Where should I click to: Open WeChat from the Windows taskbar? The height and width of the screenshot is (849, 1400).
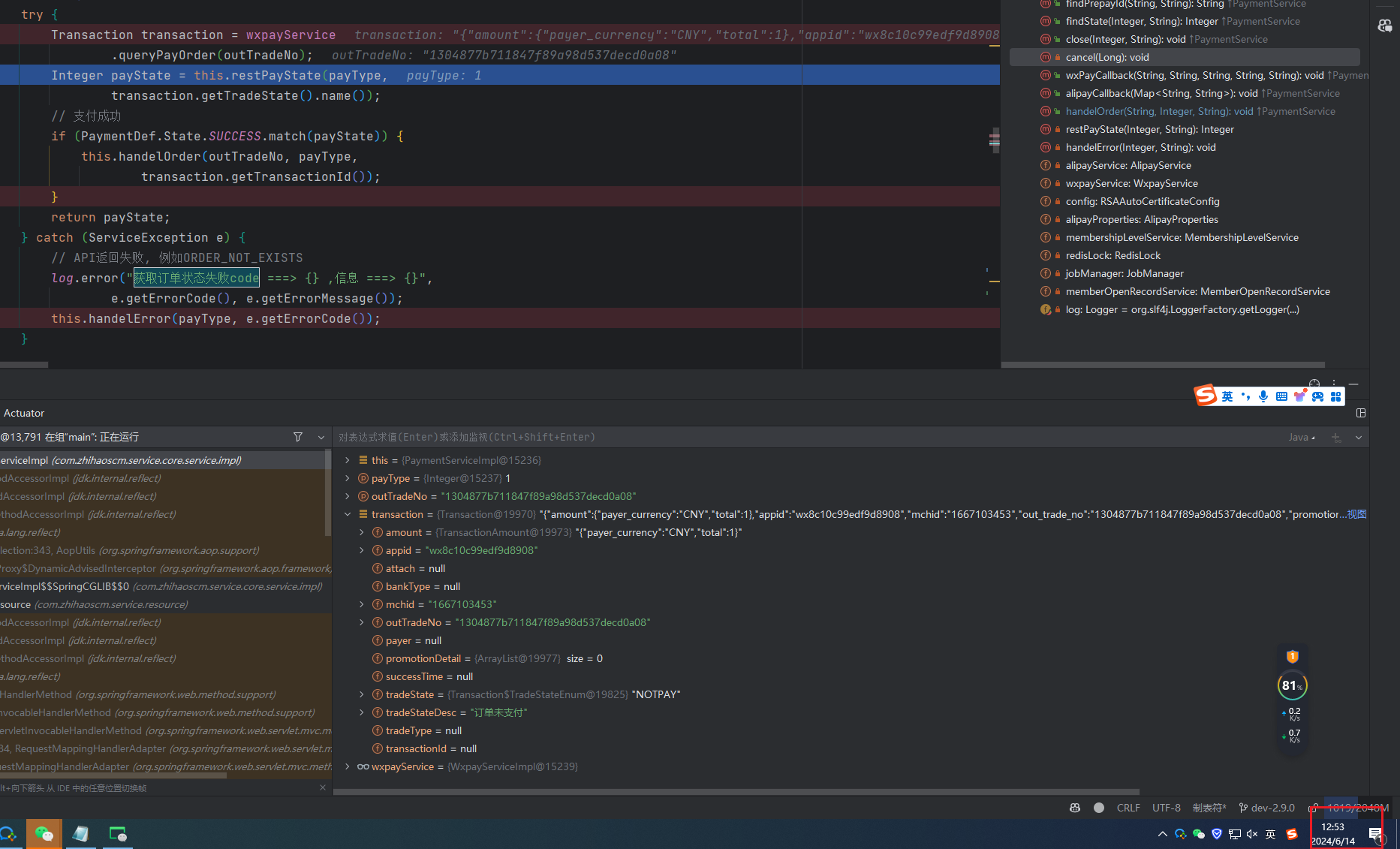point(44,834)
